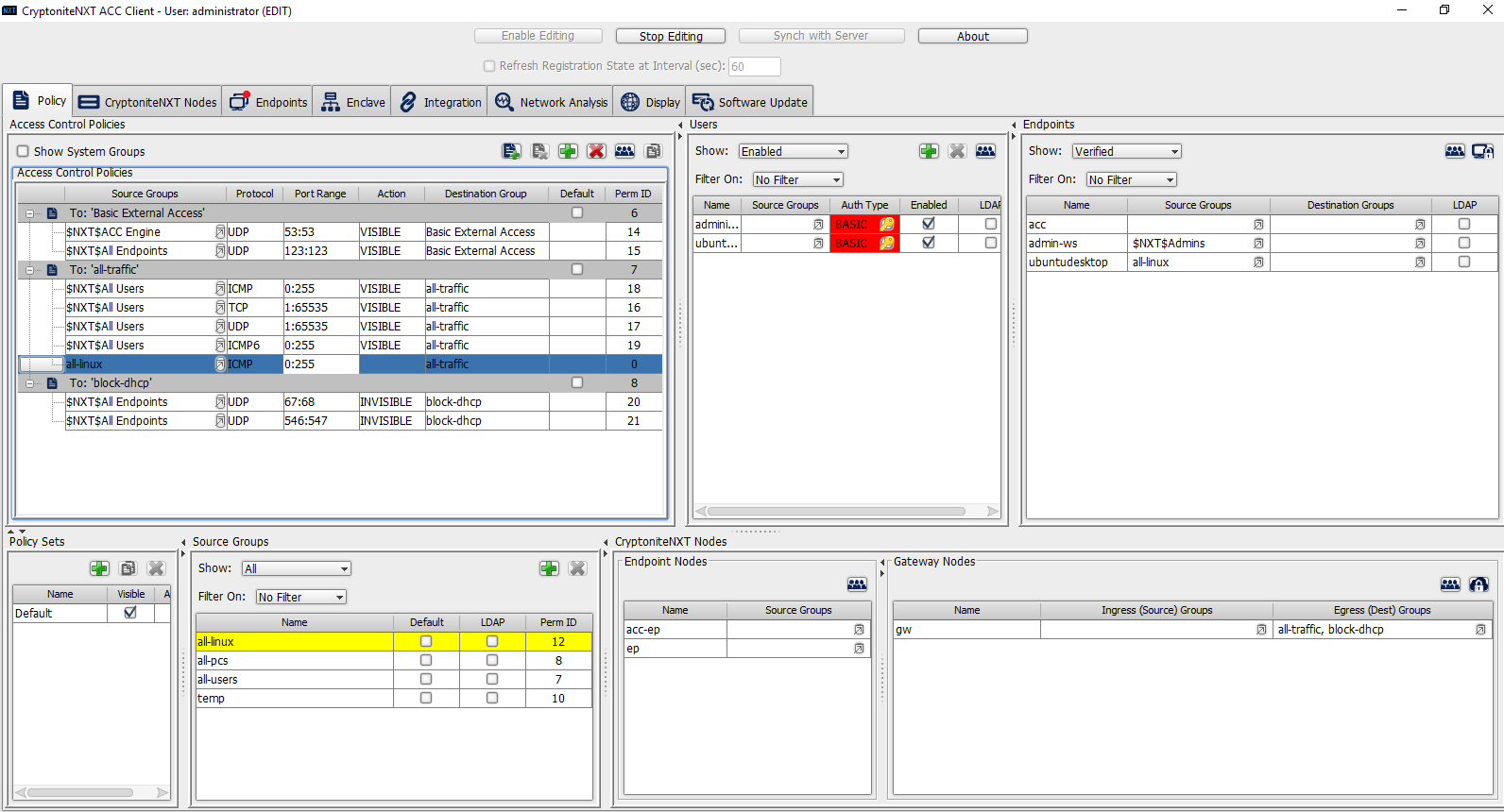This screenshot has width=1504, height=812.
Task: Open the Endpoints Filter On dropdown
Action: coord(1132,179)
